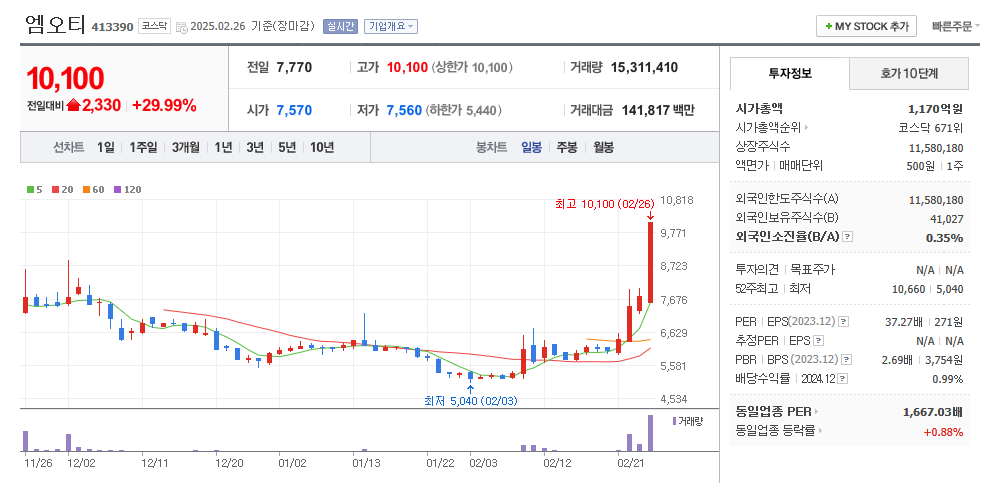The width and height of the screenshot is (984, 483).
Task: Click the +29.99% change value
Action: pos(165,105)
